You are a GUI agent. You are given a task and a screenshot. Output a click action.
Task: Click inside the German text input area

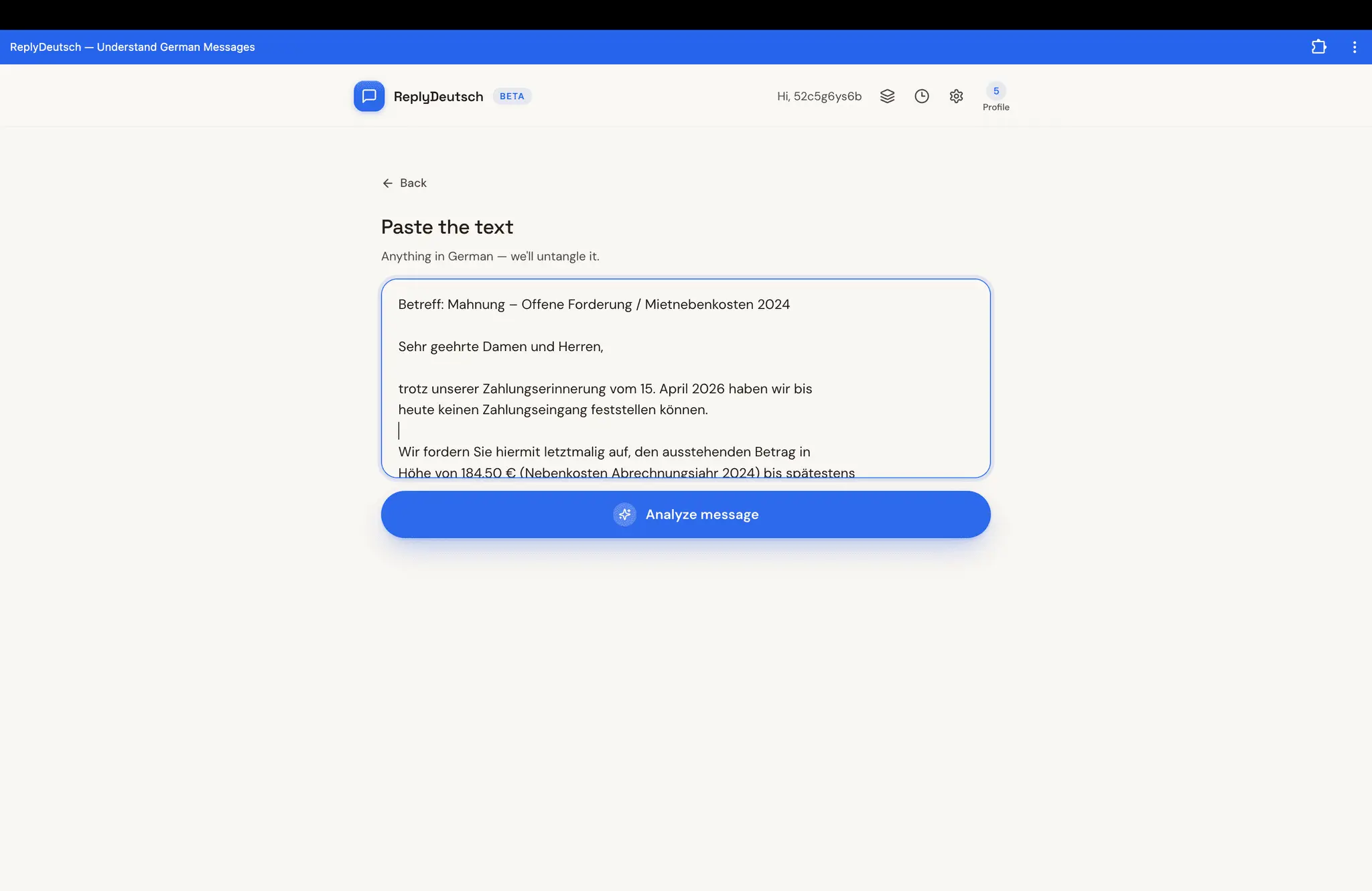click(685, 378)
